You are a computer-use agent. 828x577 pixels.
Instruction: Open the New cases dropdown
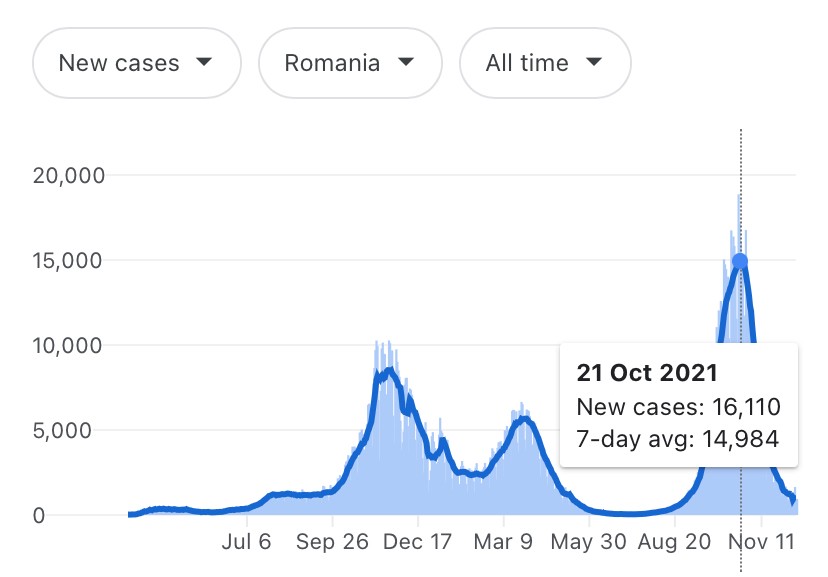pos(137,63)
